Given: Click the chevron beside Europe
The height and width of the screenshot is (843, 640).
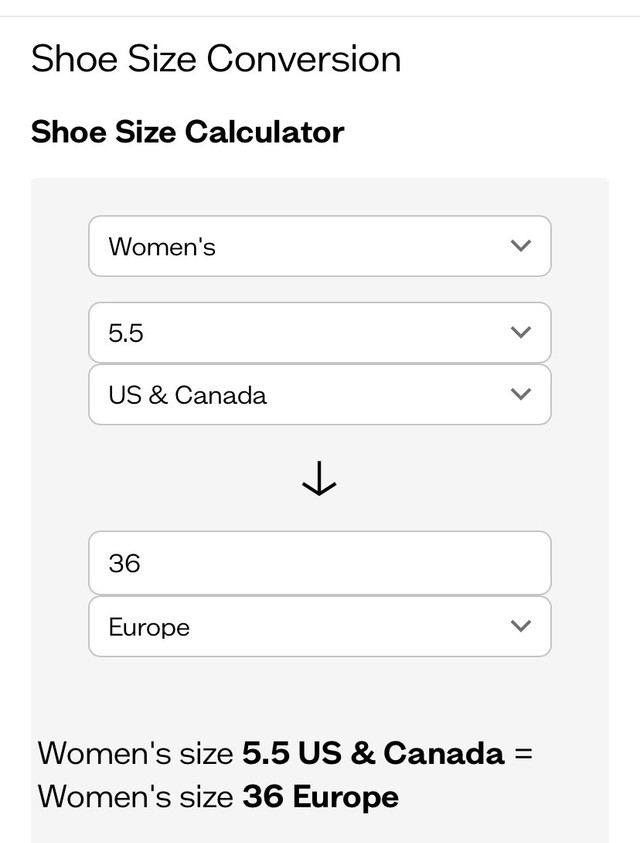Looking at the screenshot, I should point(520,626).
